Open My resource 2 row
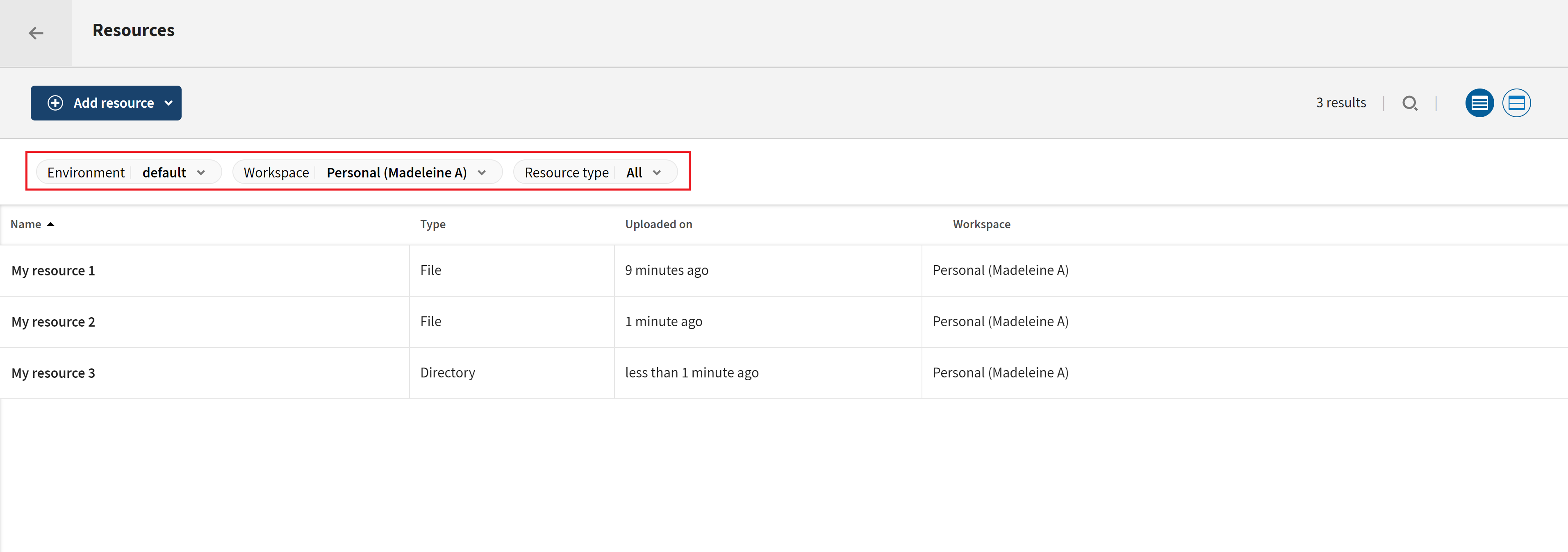 click(53, 321)
